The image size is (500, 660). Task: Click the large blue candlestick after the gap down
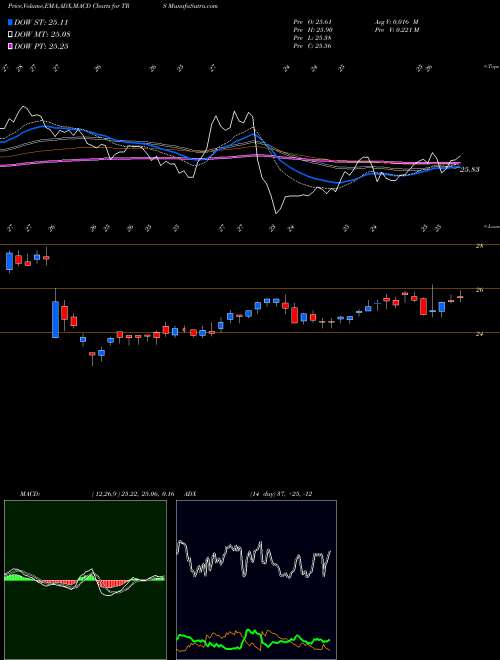(x=55, y=319)
